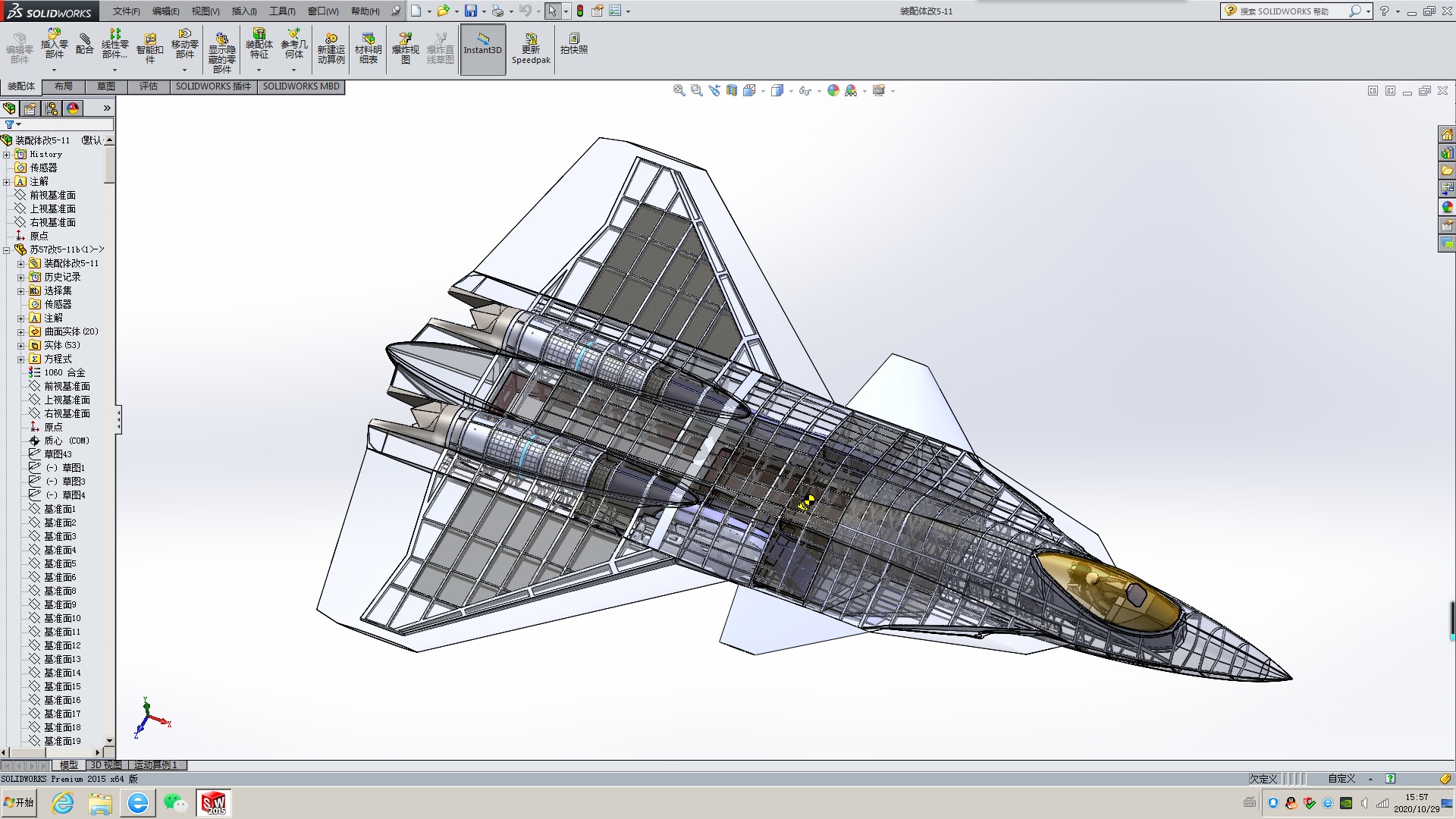1456x819 pixels.
Task: Open the Design Library task pane tab
Action: tap(1447, 152)
